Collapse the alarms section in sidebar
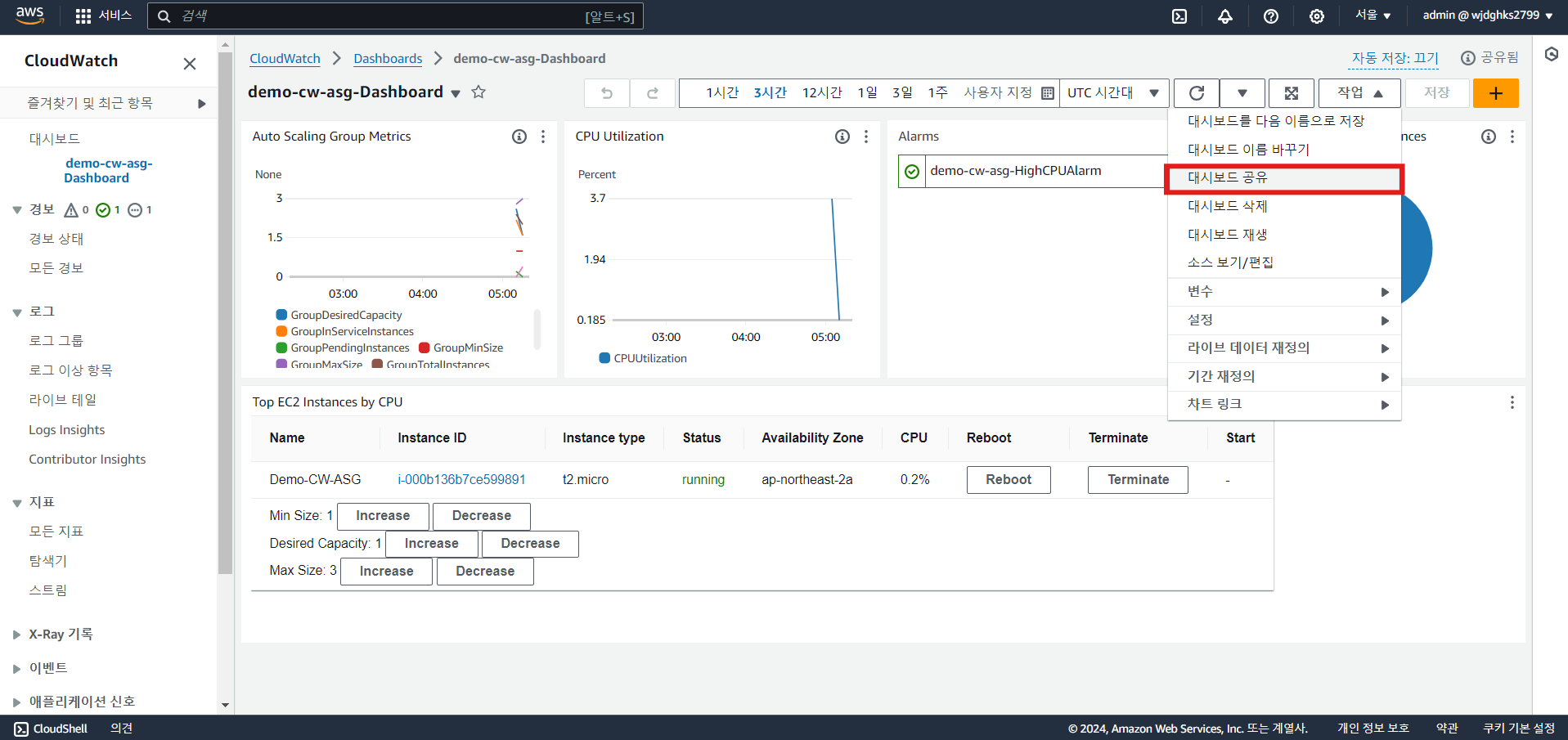 coord(17,210)
